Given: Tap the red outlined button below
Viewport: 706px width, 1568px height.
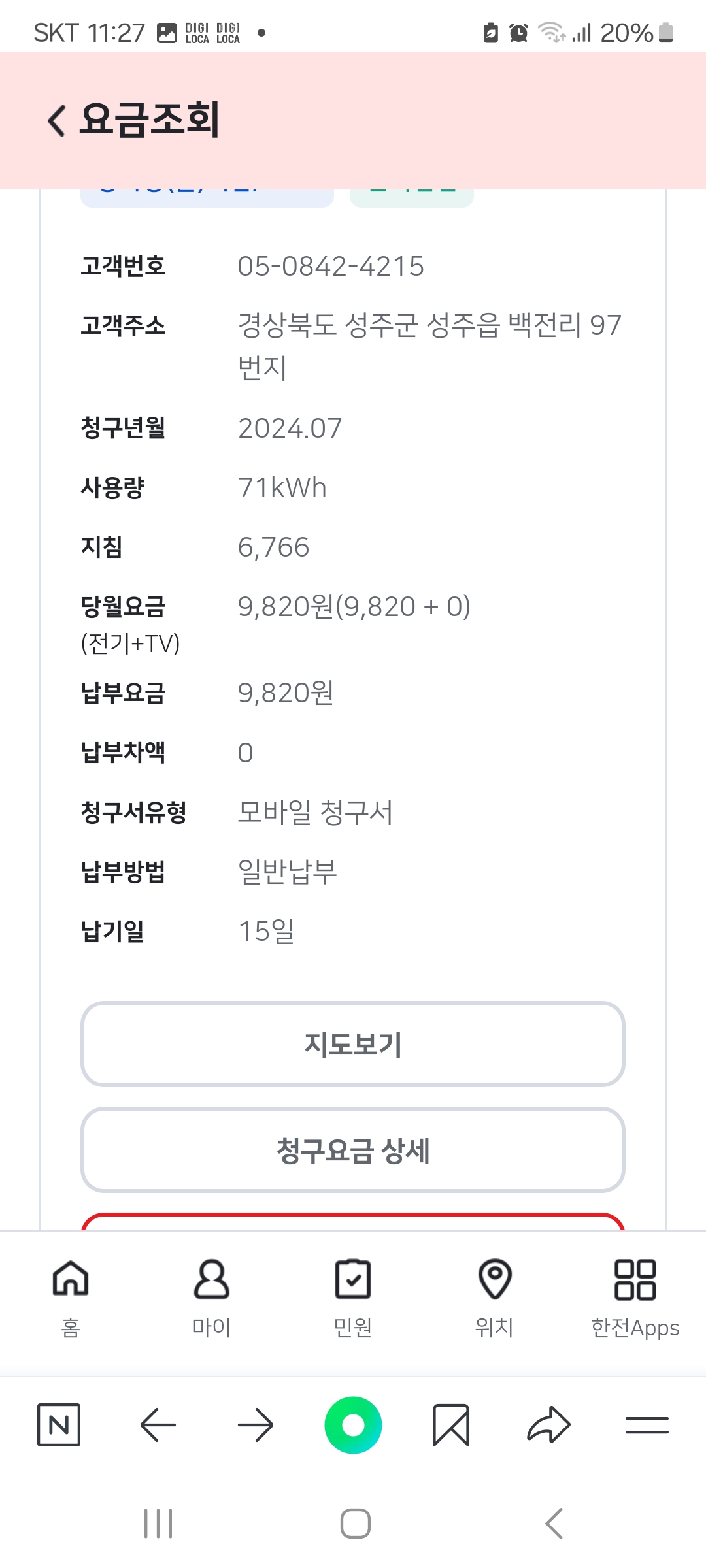Looking at the screenshot, I should coord(353,1222).
